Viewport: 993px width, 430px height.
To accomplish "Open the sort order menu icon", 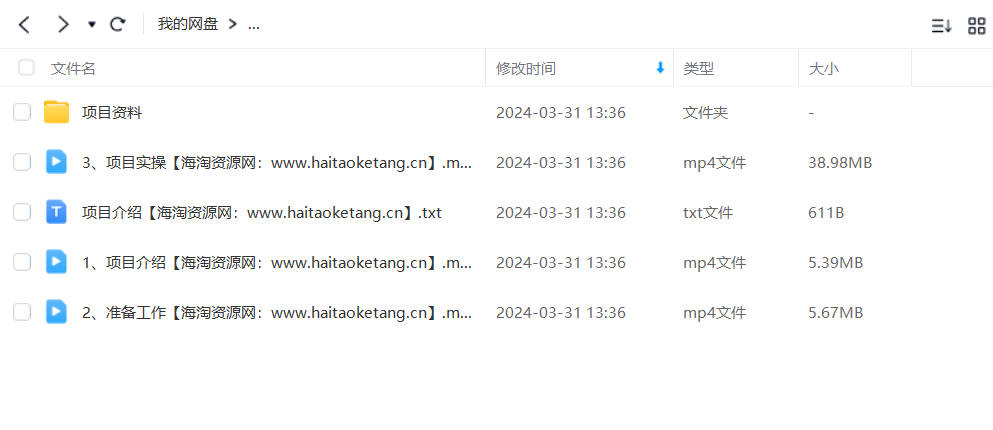I will 941,25.
